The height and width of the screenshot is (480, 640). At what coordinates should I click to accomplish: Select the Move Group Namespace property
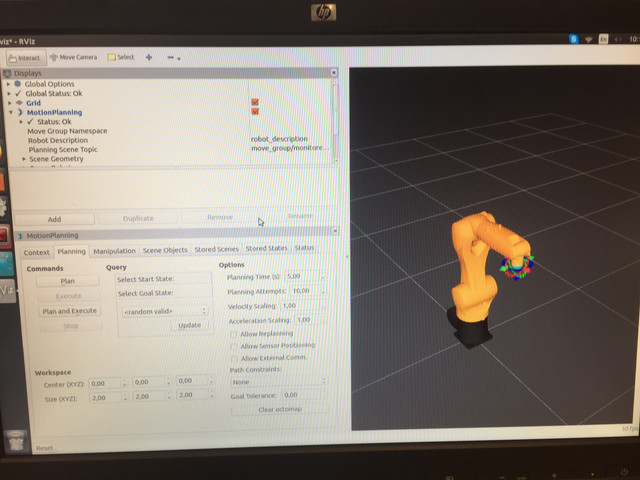coord(67,131)
